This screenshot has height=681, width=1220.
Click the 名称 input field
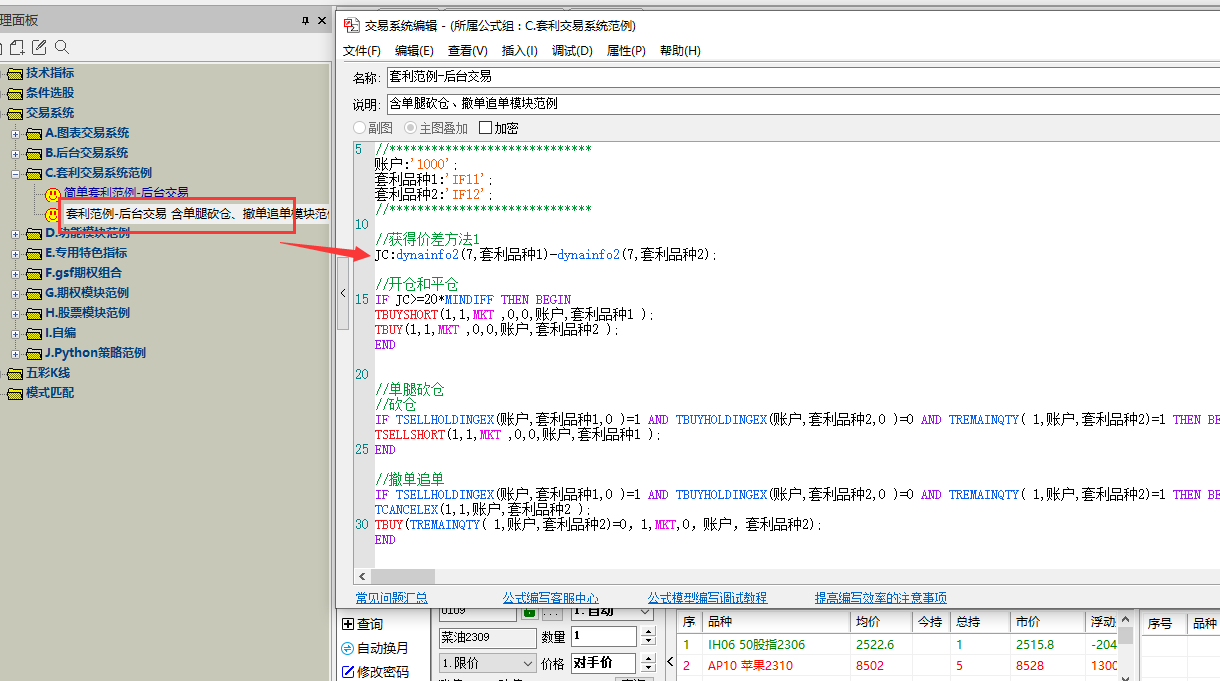[x=803, y=77]
